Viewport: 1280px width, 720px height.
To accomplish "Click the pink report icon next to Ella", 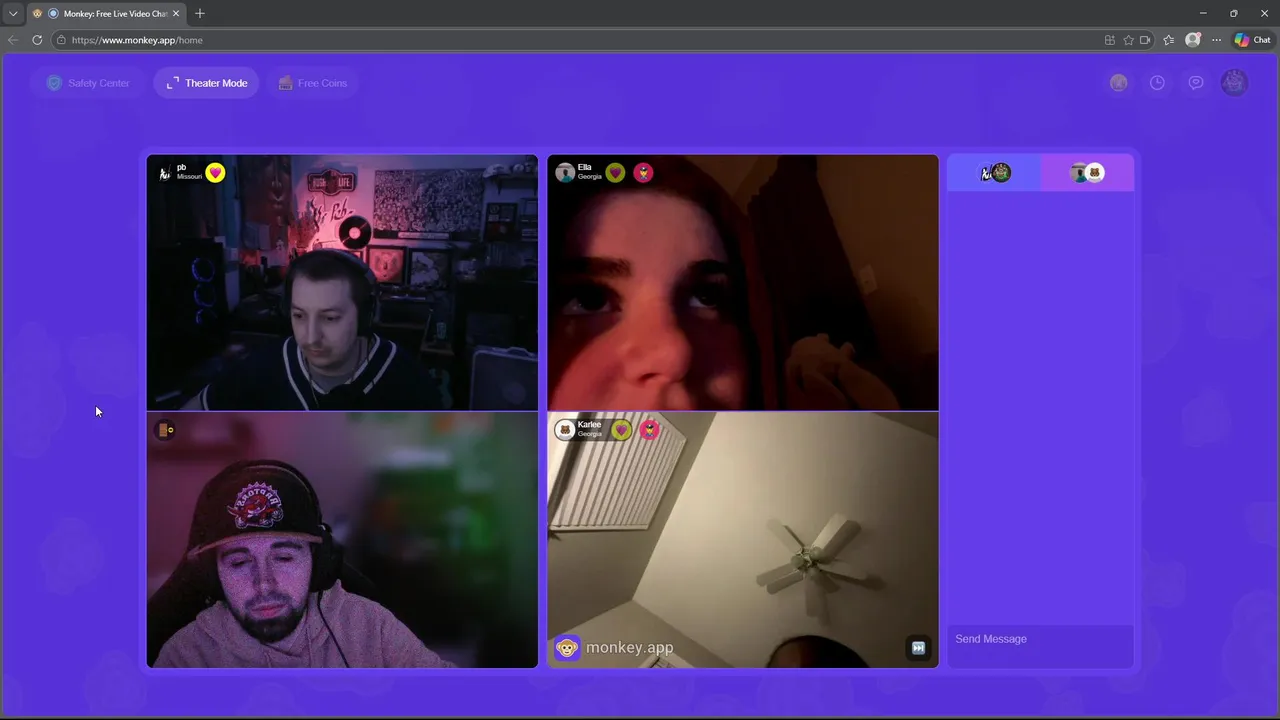I will click(x=644, y=173).
